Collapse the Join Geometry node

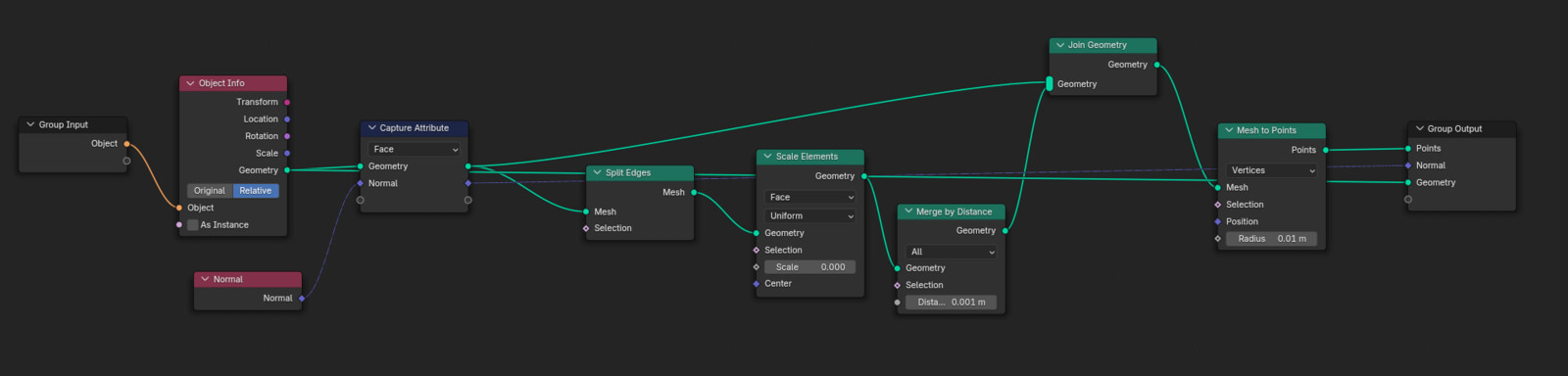pyautogui.click(x=1060, y=45)
